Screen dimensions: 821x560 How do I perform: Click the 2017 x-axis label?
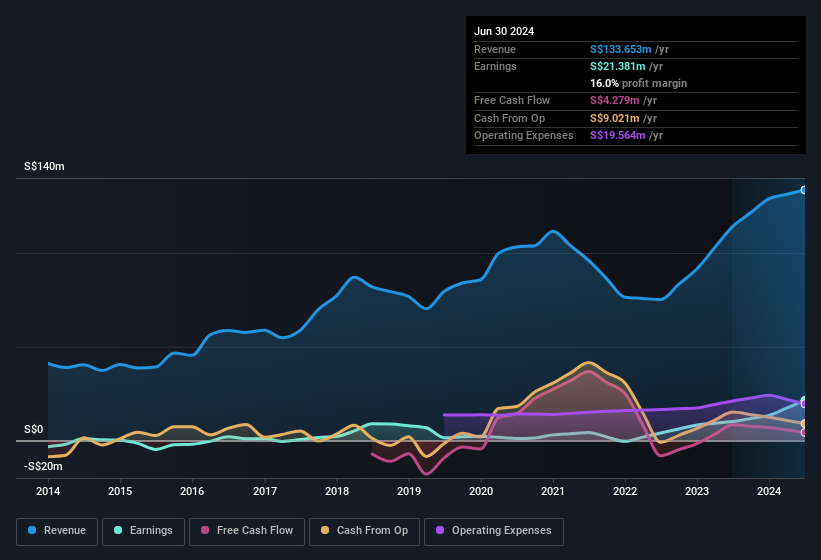(x=264, y=491)
